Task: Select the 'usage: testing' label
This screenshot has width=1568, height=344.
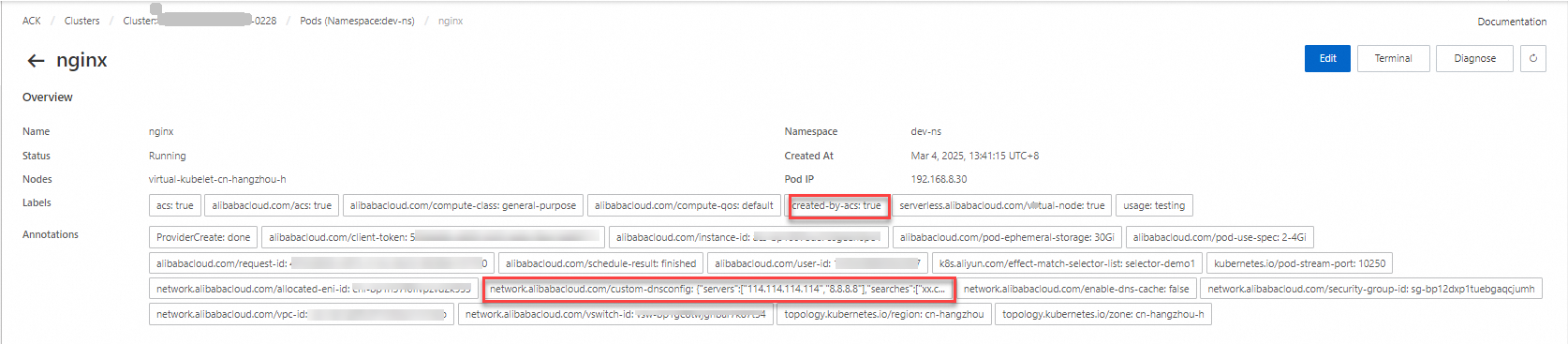Action: (1154, 205)
